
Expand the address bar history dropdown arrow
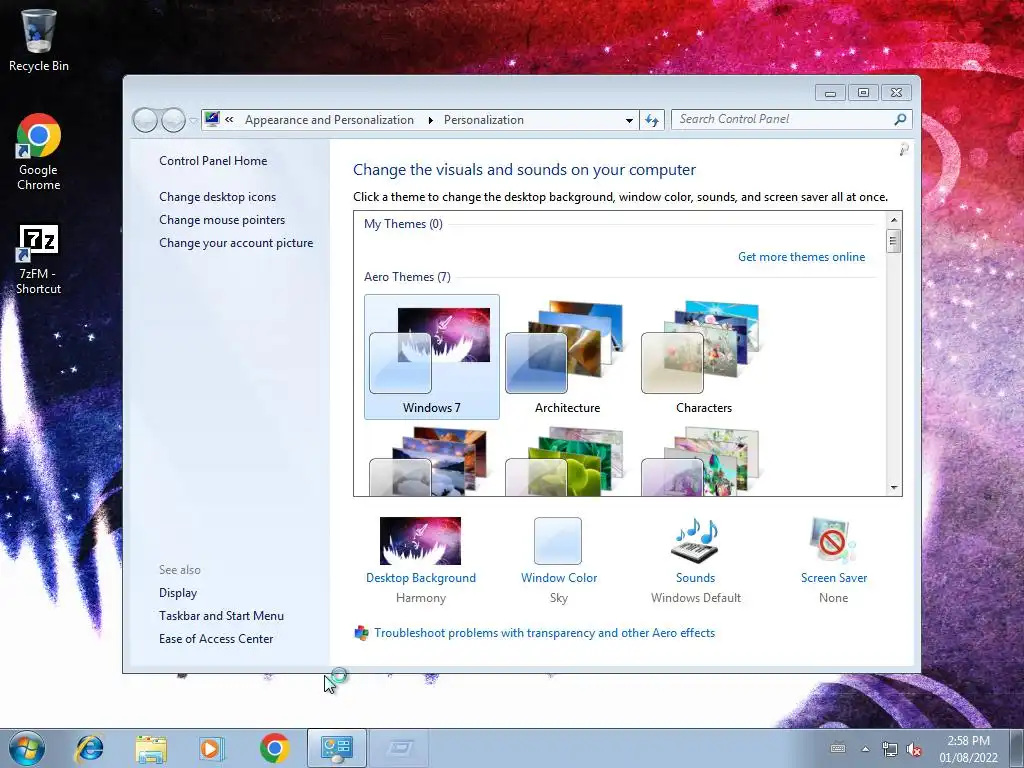click(x=629, y=120)
